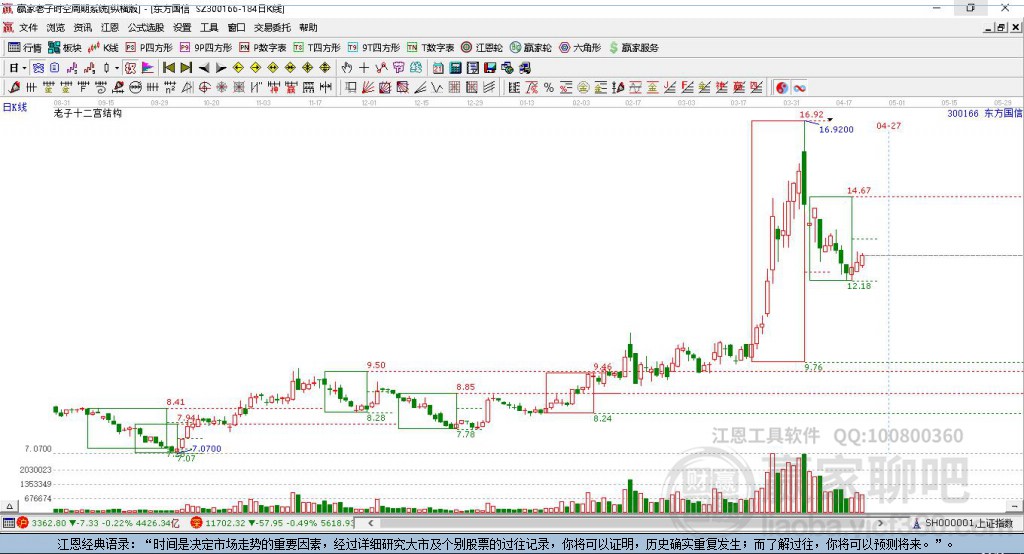Select the red crosshair target tool
This screenshot has height=554, width=1024.
tap(204, 88)
